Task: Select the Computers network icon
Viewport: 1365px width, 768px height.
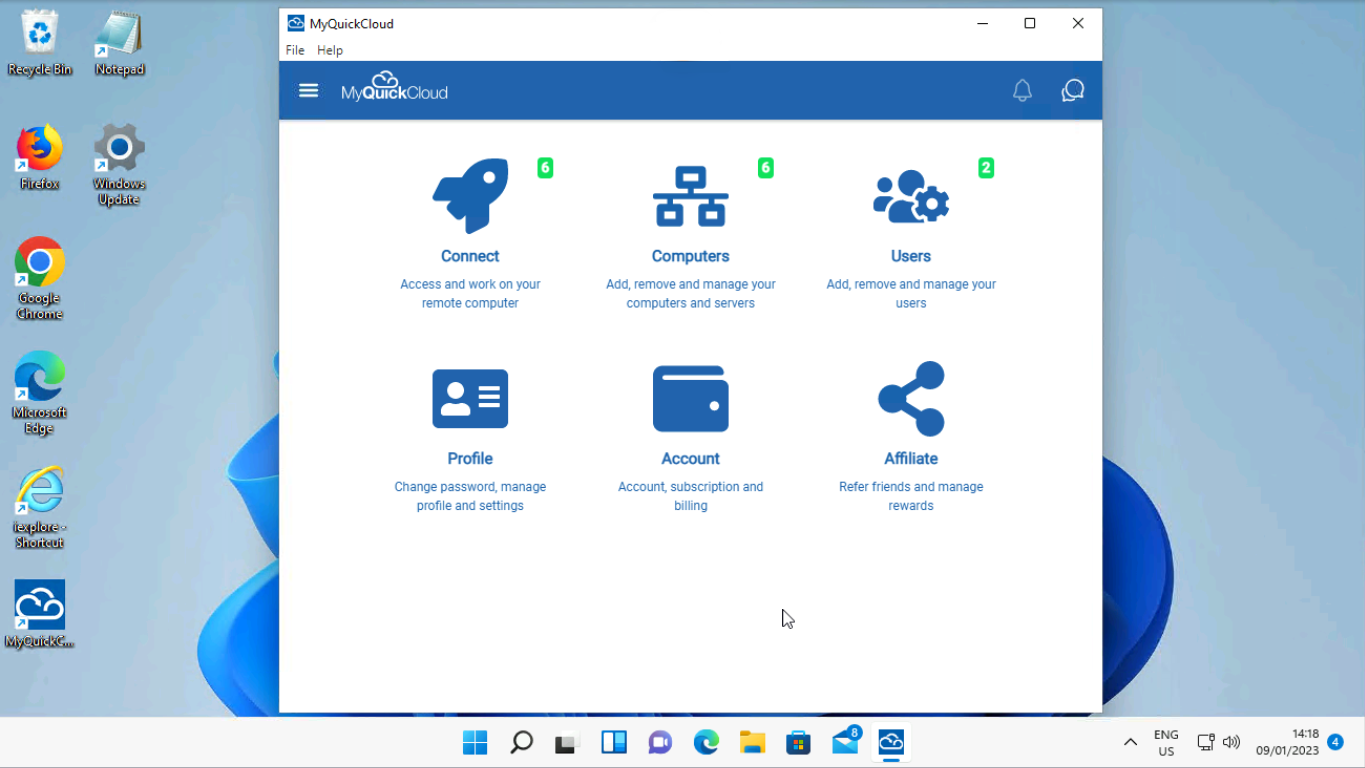Action: coord(690,196)
